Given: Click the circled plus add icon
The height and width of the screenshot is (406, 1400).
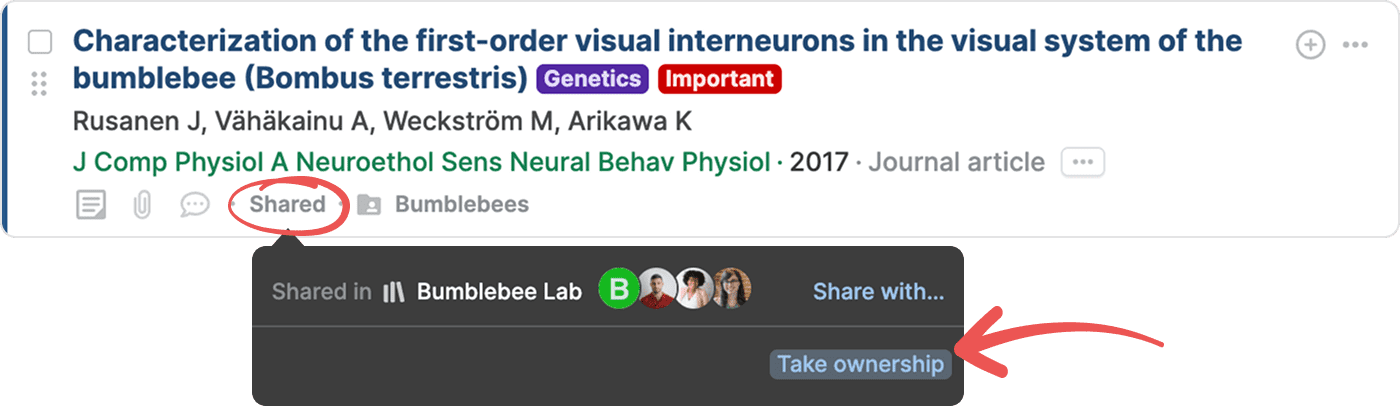Looking at the screenshot, I should coord(1310,45).
